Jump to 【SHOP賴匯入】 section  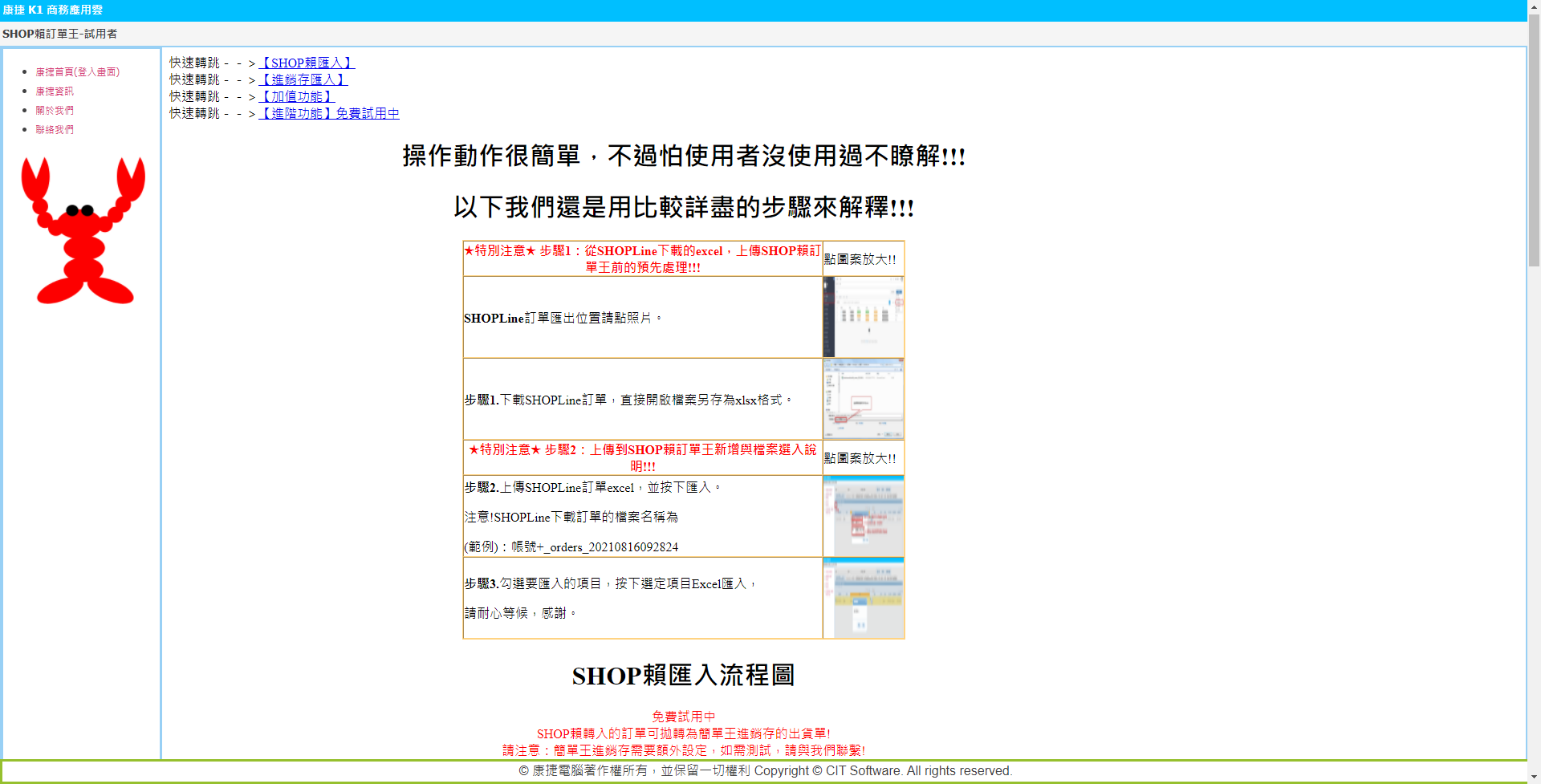tap(306, 63)
